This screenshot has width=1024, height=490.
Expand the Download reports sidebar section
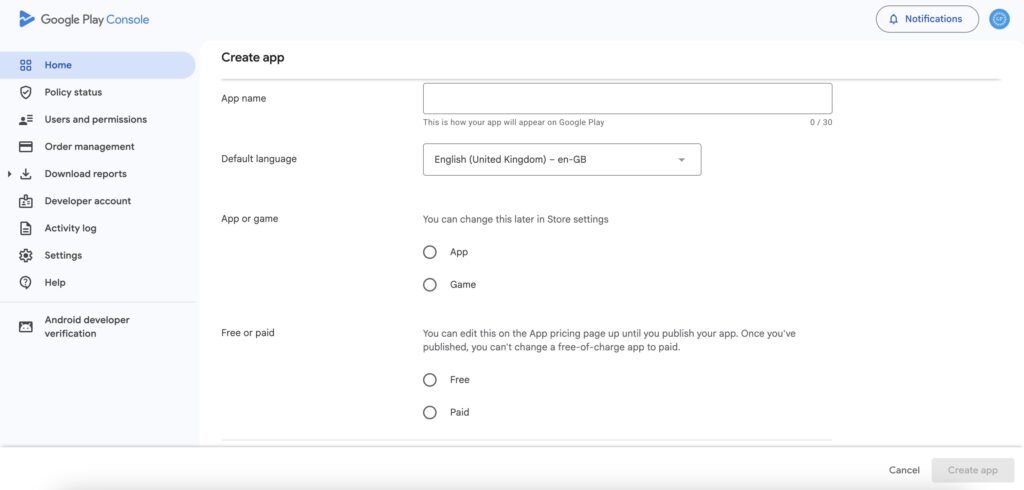coord(9,174)
